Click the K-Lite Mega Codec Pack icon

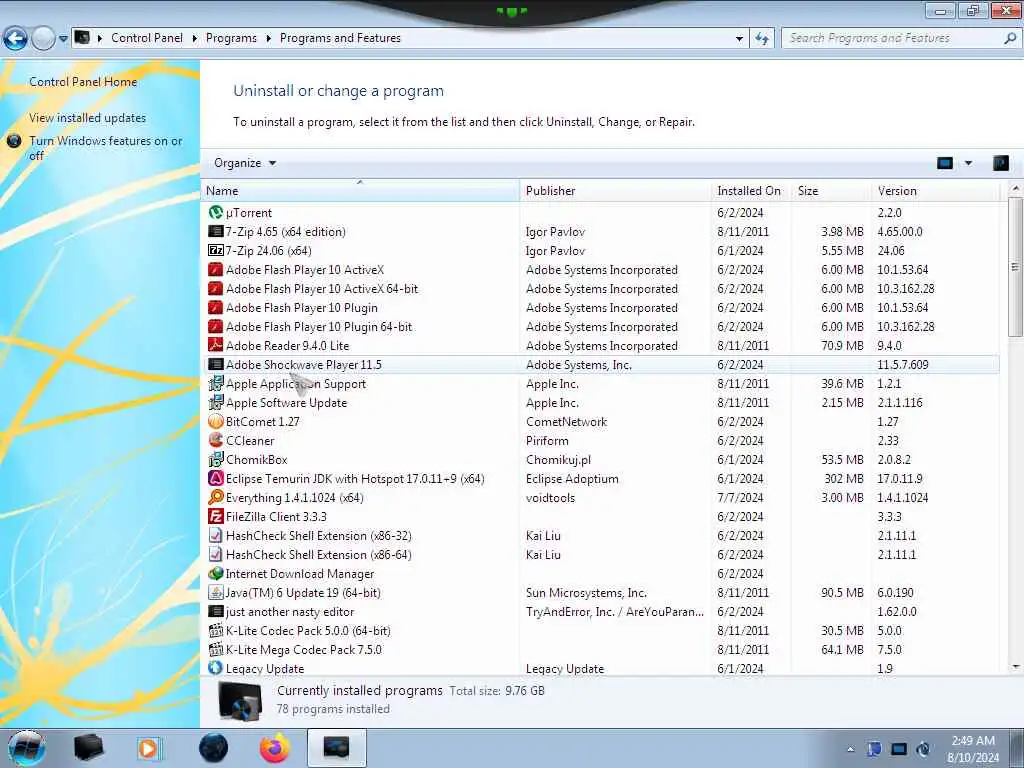click(x=216, y=649)
